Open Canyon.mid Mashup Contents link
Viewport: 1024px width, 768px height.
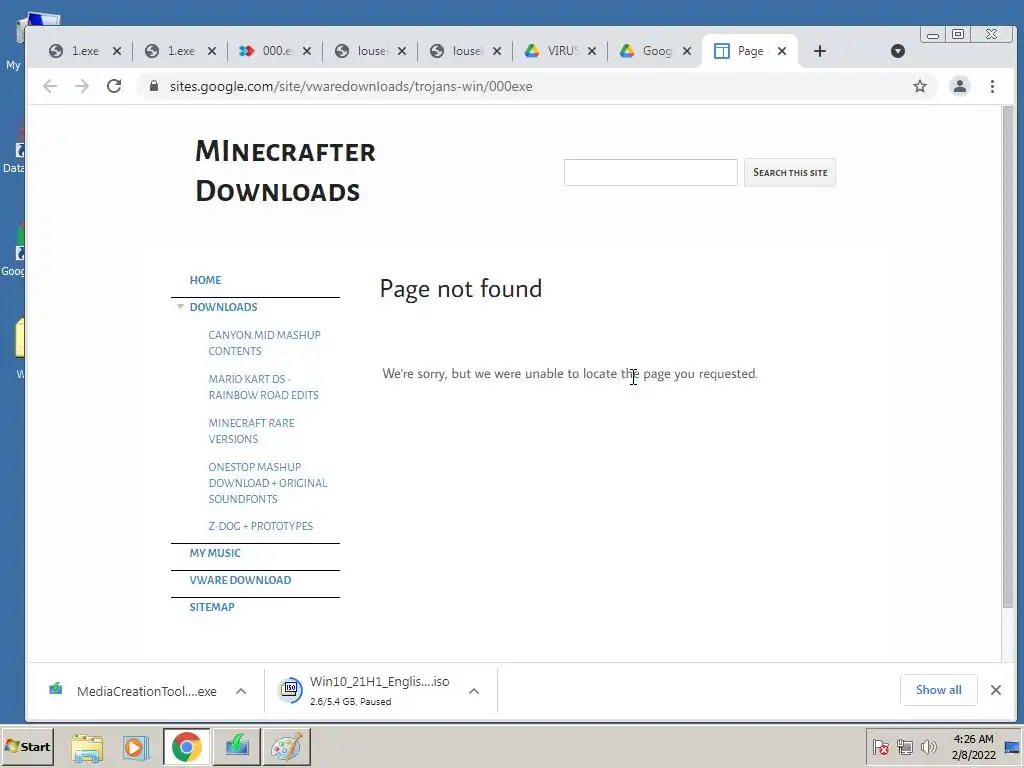pos(264,343)
